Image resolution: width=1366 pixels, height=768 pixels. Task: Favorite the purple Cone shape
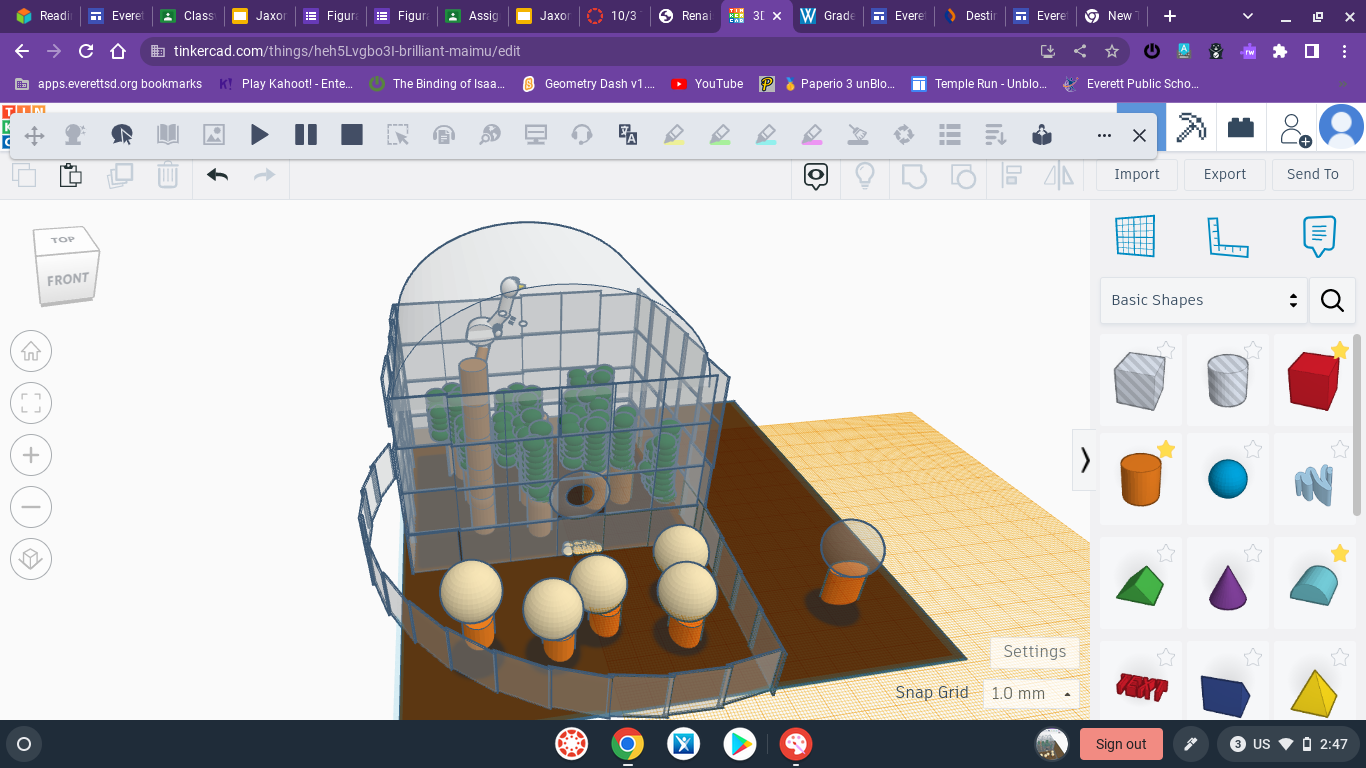pos(1253,553)
